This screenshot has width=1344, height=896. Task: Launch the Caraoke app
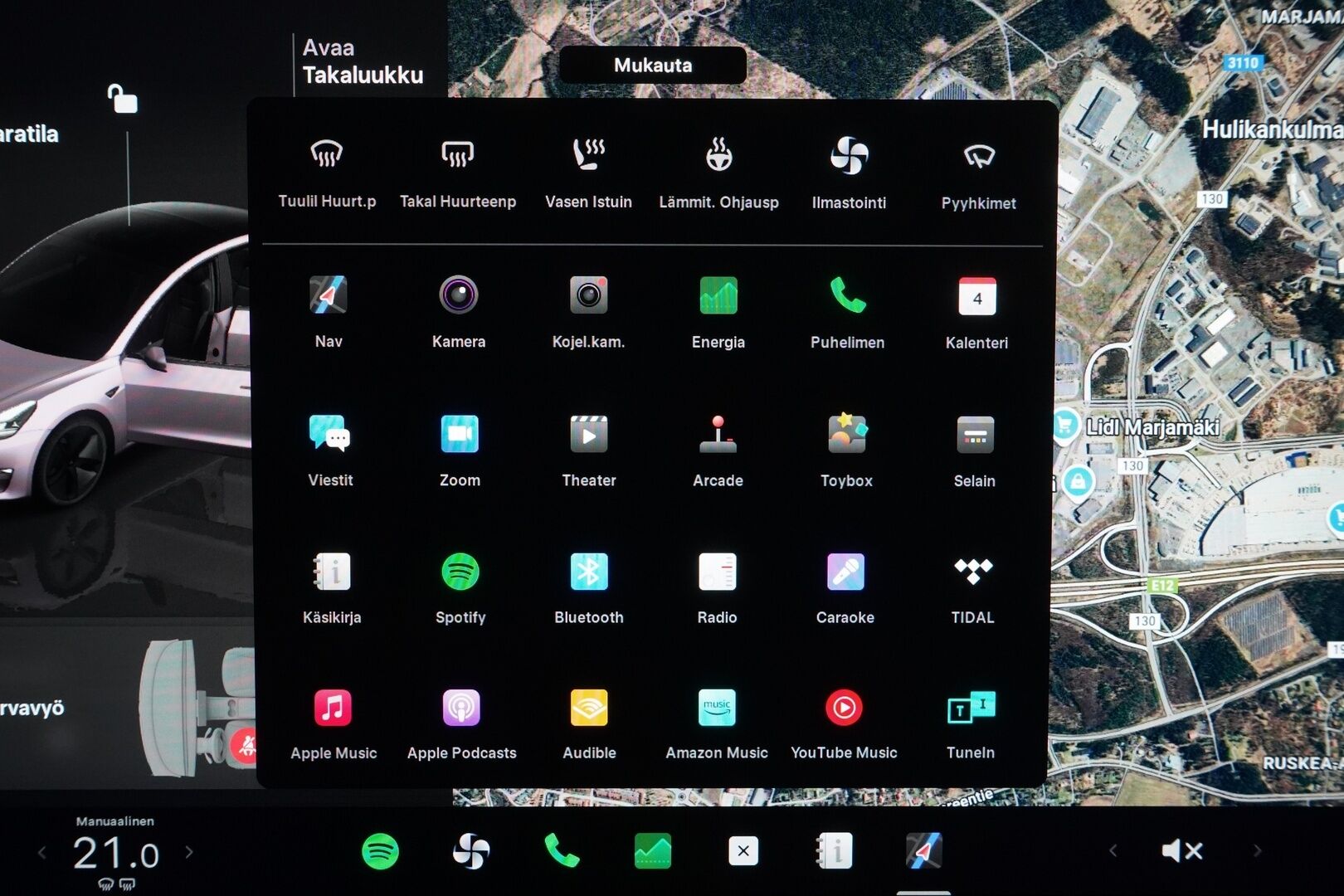point(845,588)
